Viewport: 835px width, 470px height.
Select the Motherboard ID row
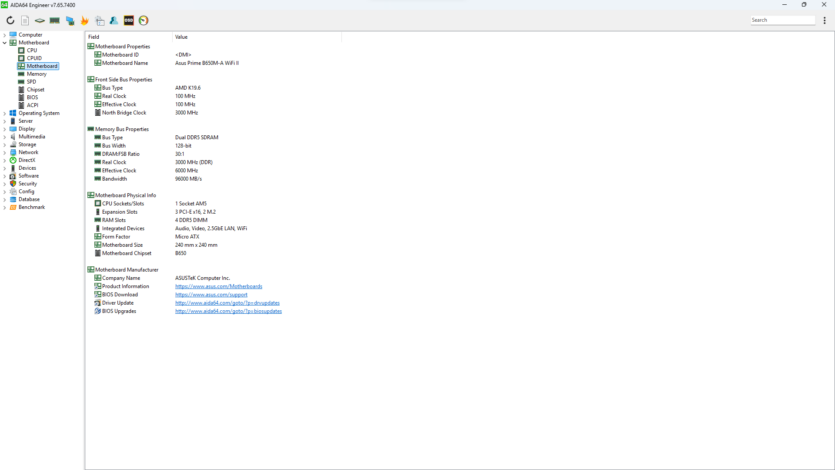click(x=143, y=55)
